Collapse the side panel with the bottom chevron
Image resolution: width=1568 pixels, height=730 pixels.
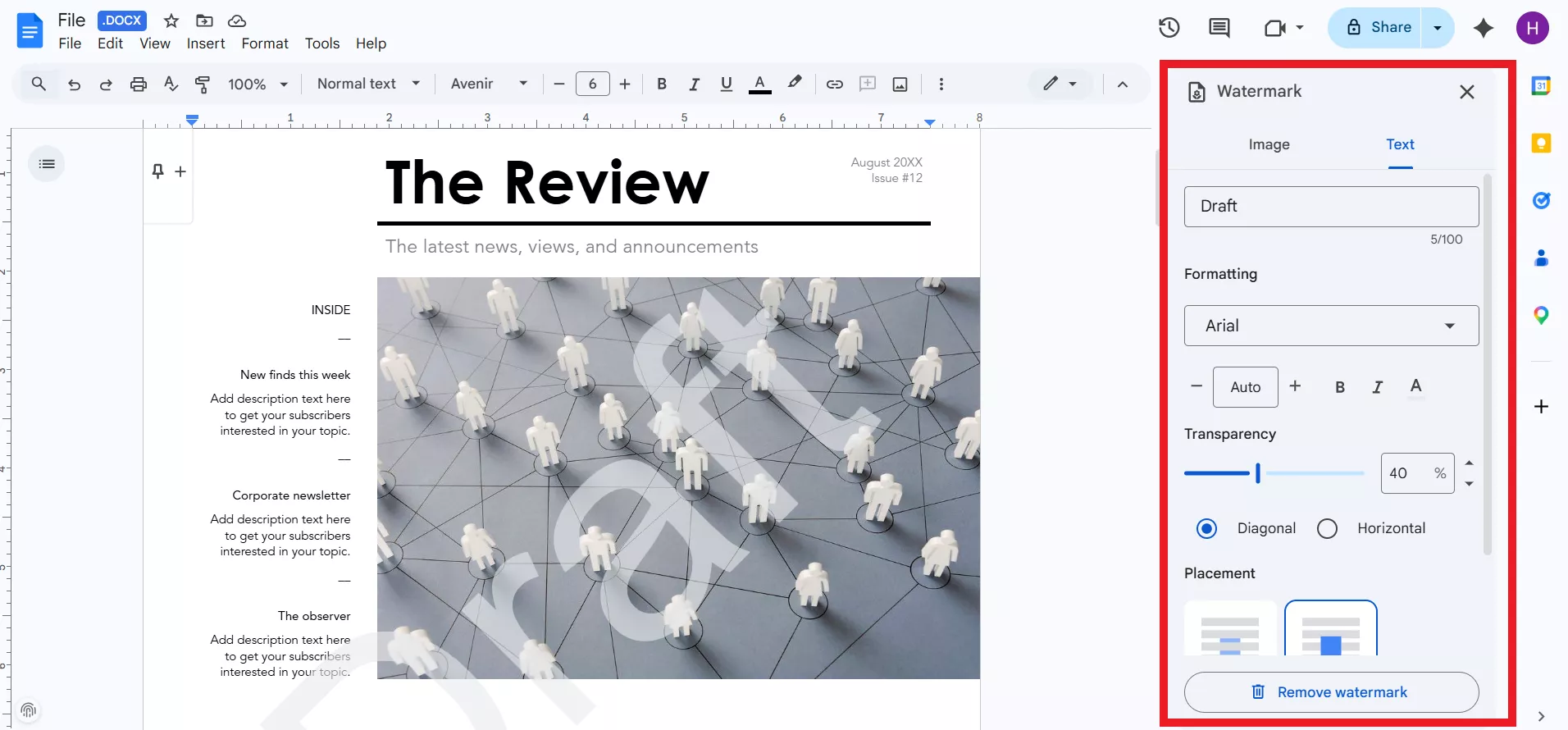(1541, 716)
